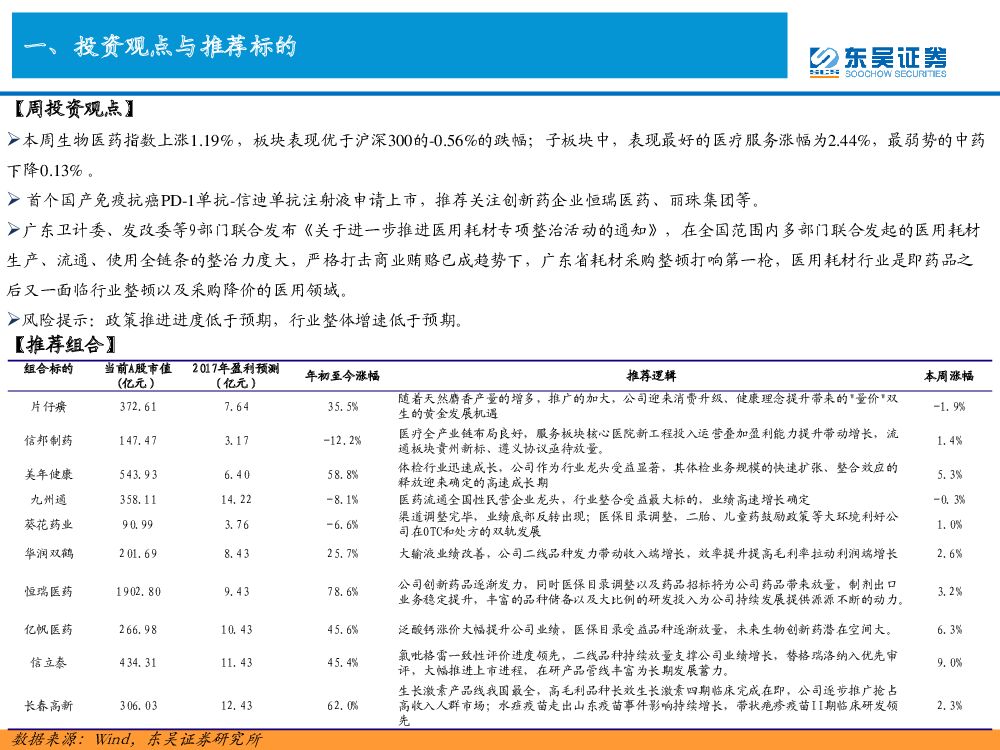Click the Soochow Securities logo
Viewport: 1000px width, 750px height.
click(x=878, y=62)
